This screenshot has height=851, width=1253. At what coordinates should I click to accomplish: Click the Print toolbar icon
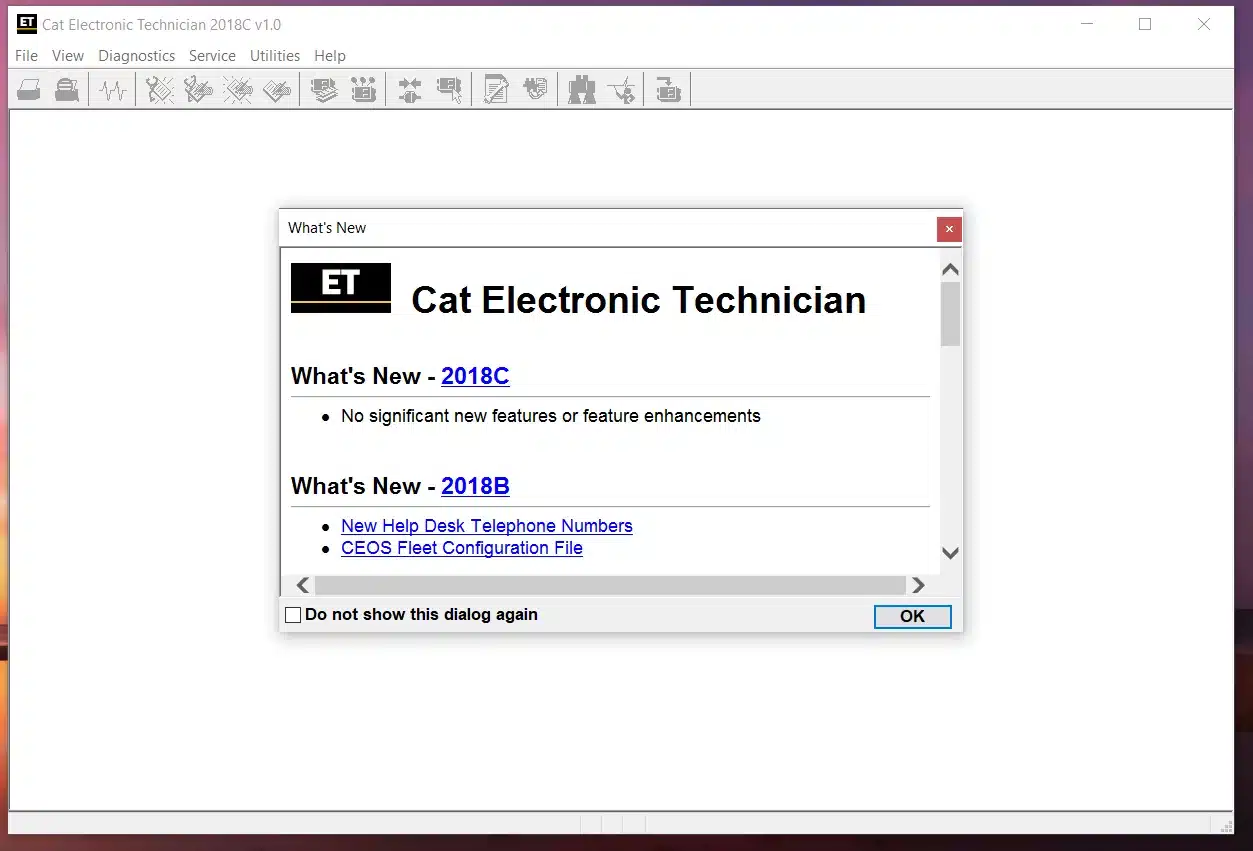tap(28, 89)
